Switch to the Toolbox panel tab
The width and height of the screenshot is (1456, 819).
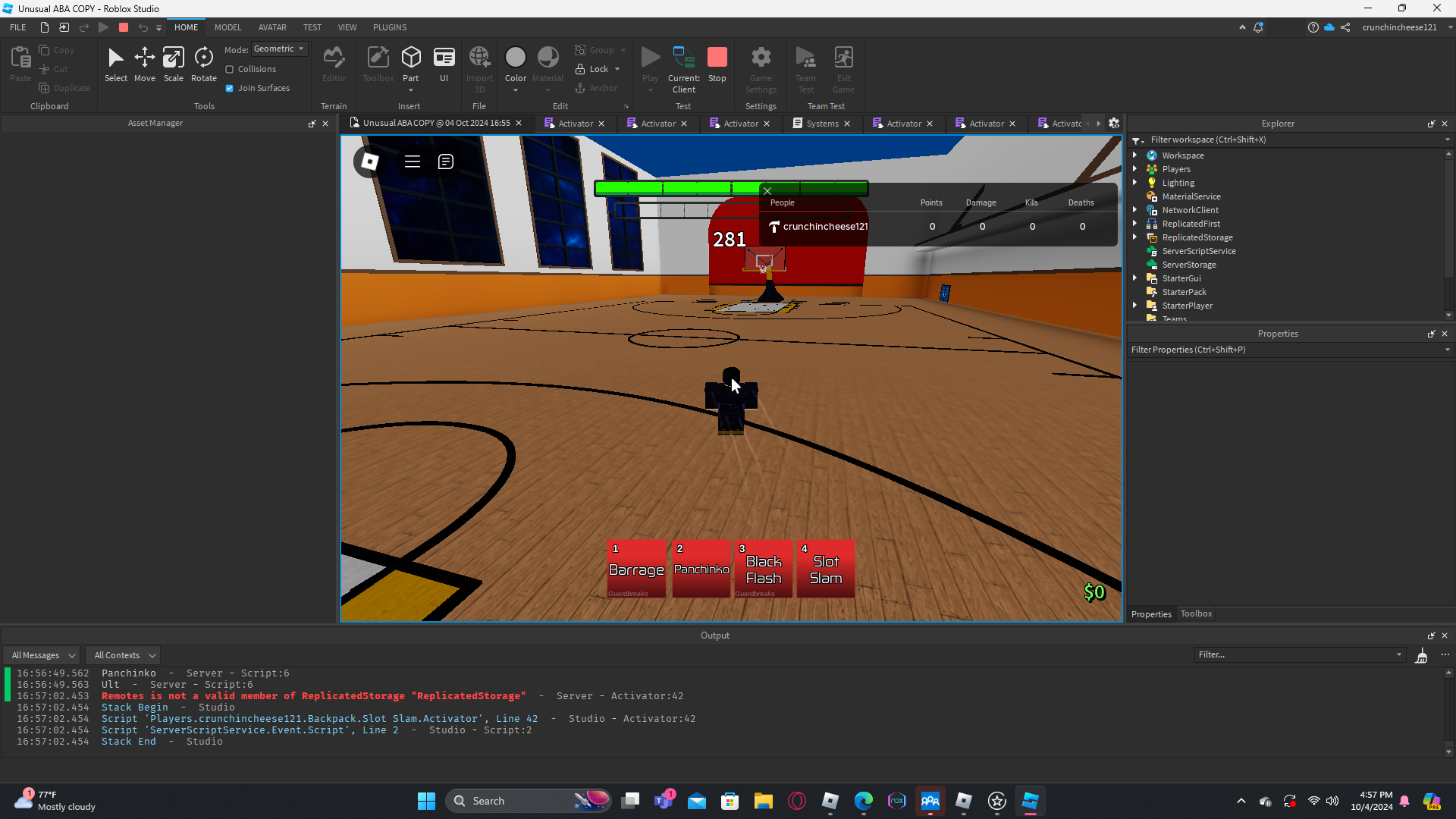1196,614
